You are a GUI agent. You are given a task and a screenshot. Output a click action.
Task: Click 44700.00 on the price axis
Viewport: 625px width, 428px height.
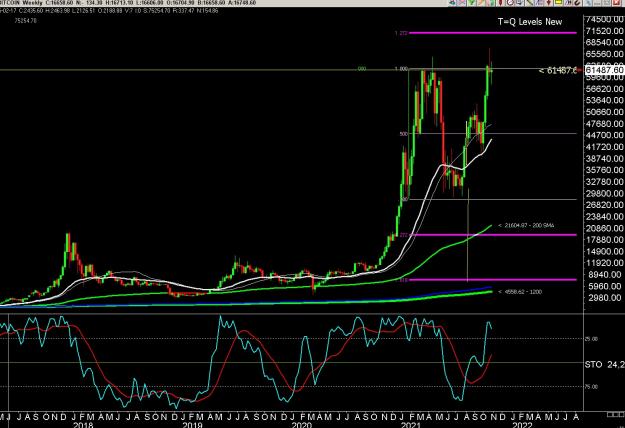tap(605, 135)
